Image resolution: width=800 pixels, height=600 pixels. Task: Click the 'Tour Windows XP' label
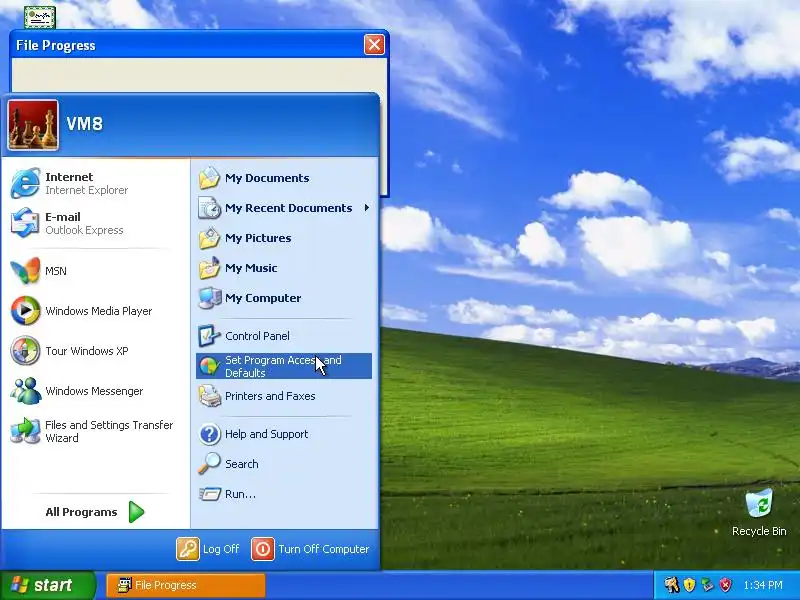87,351
